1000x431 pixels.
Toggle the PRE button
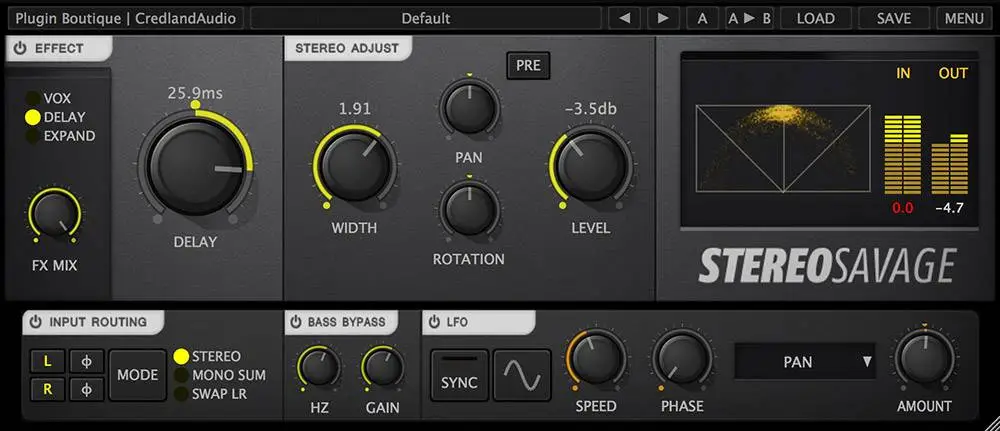pyautogui.click(x=528, y=66)
